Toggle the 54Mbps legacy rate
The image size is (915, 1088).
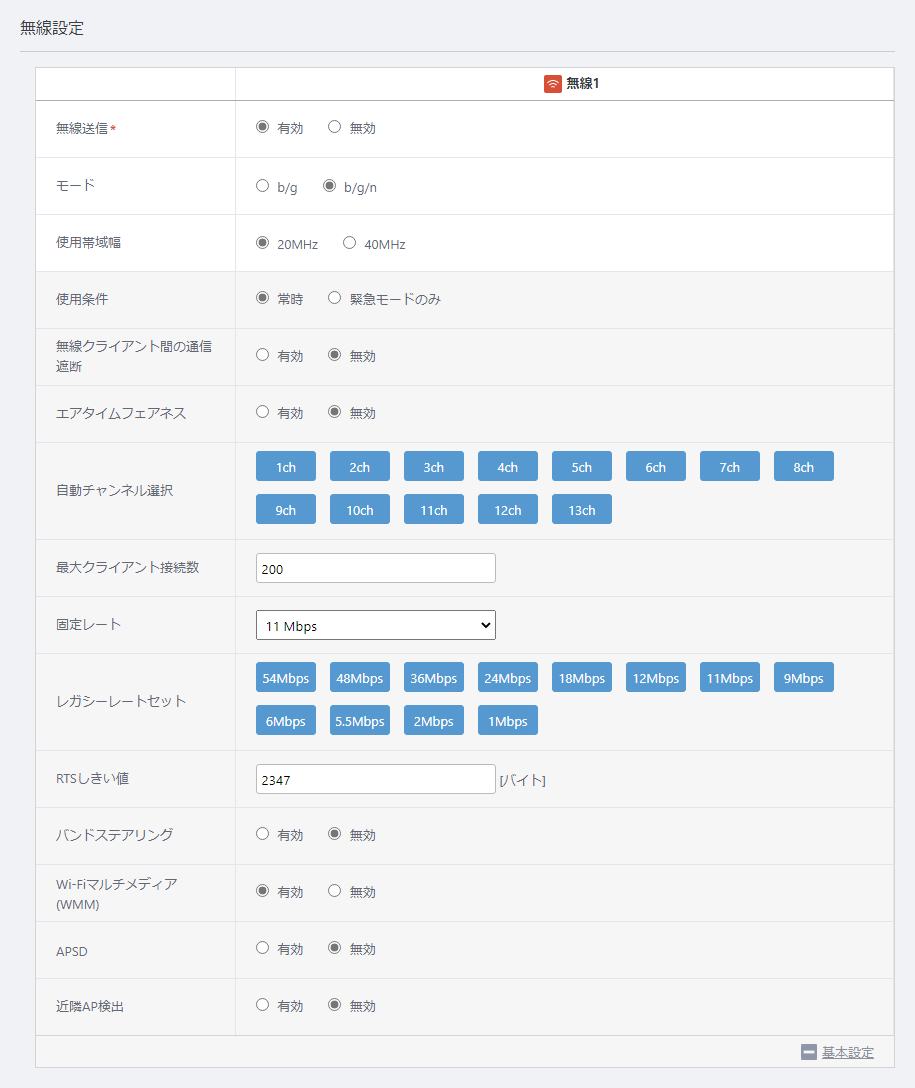point(286,677)
